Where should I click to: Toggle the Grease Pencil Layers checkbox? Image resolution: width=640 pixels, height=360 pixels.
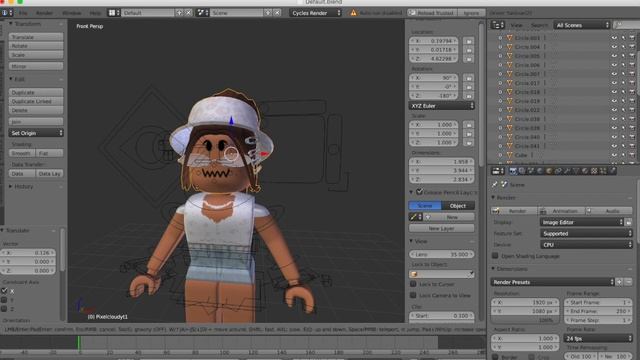pyautogui.click(x=419, y=191)
